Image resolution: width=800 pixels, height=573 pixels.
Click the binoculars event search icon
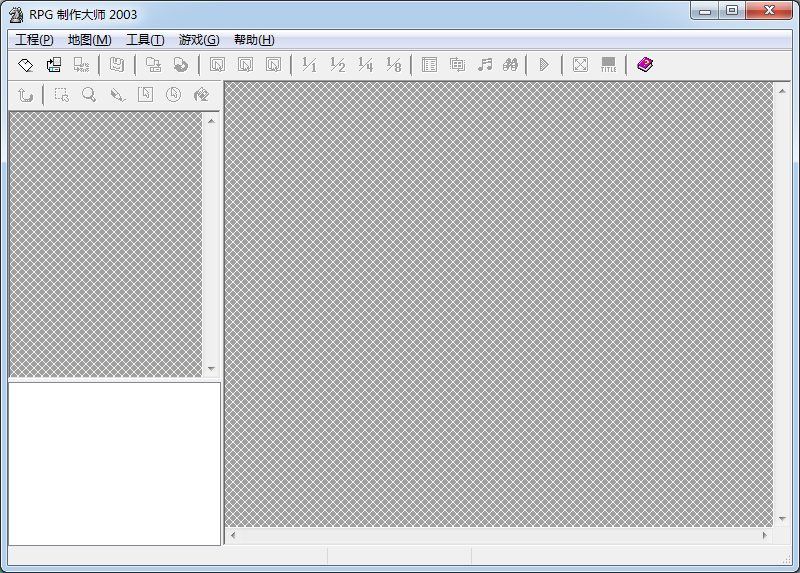[x=510, y=65]
